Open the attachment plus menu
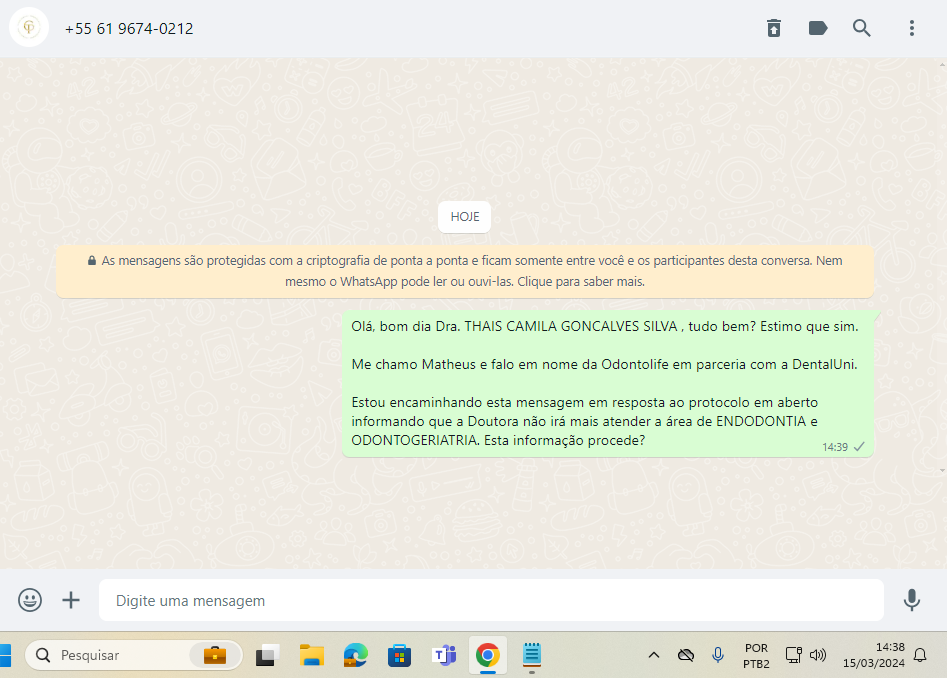Screen dimensions: 947x678 click(x=71, y=600)
